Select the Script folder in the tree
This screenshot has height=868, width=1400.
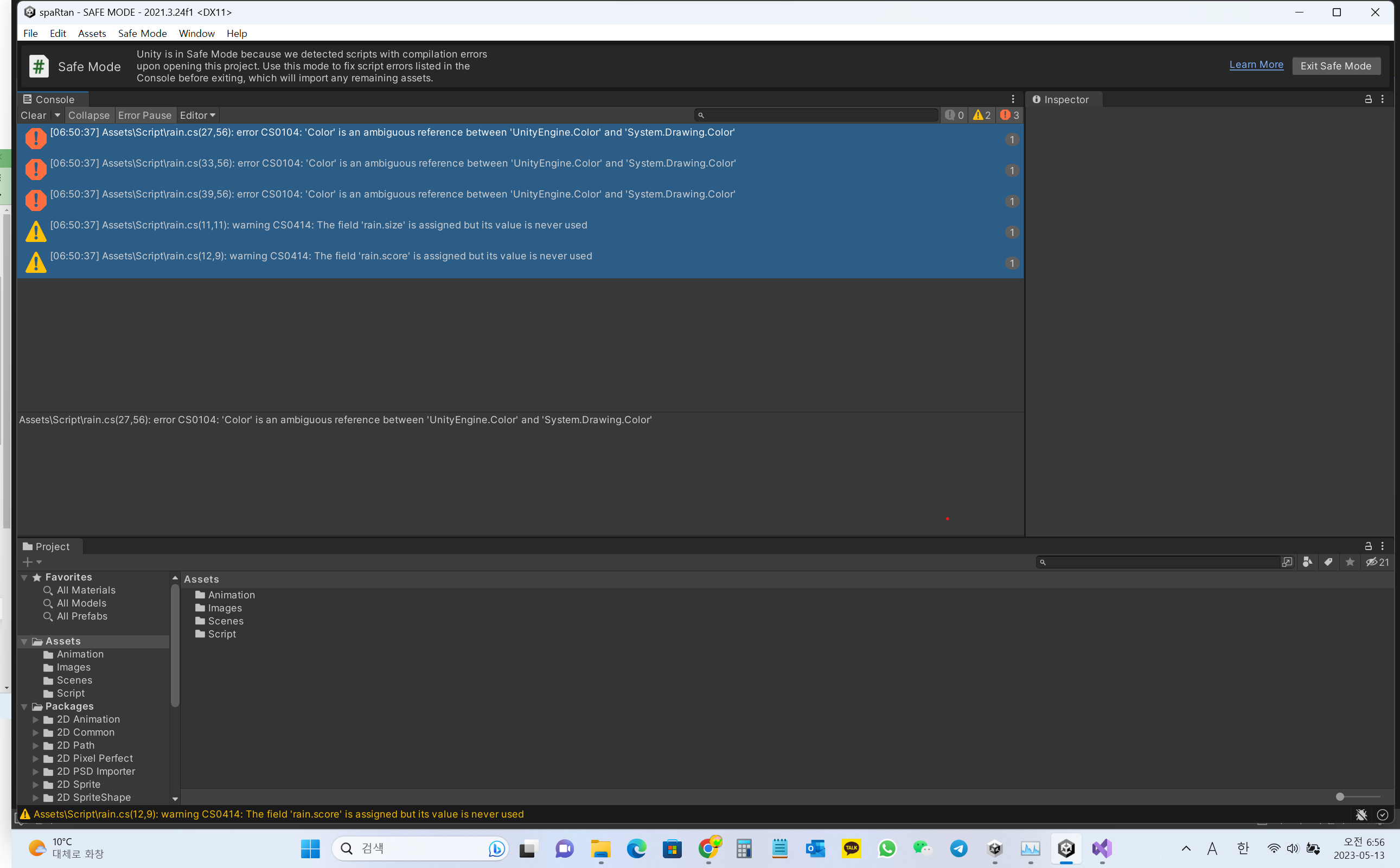point(65,693)
